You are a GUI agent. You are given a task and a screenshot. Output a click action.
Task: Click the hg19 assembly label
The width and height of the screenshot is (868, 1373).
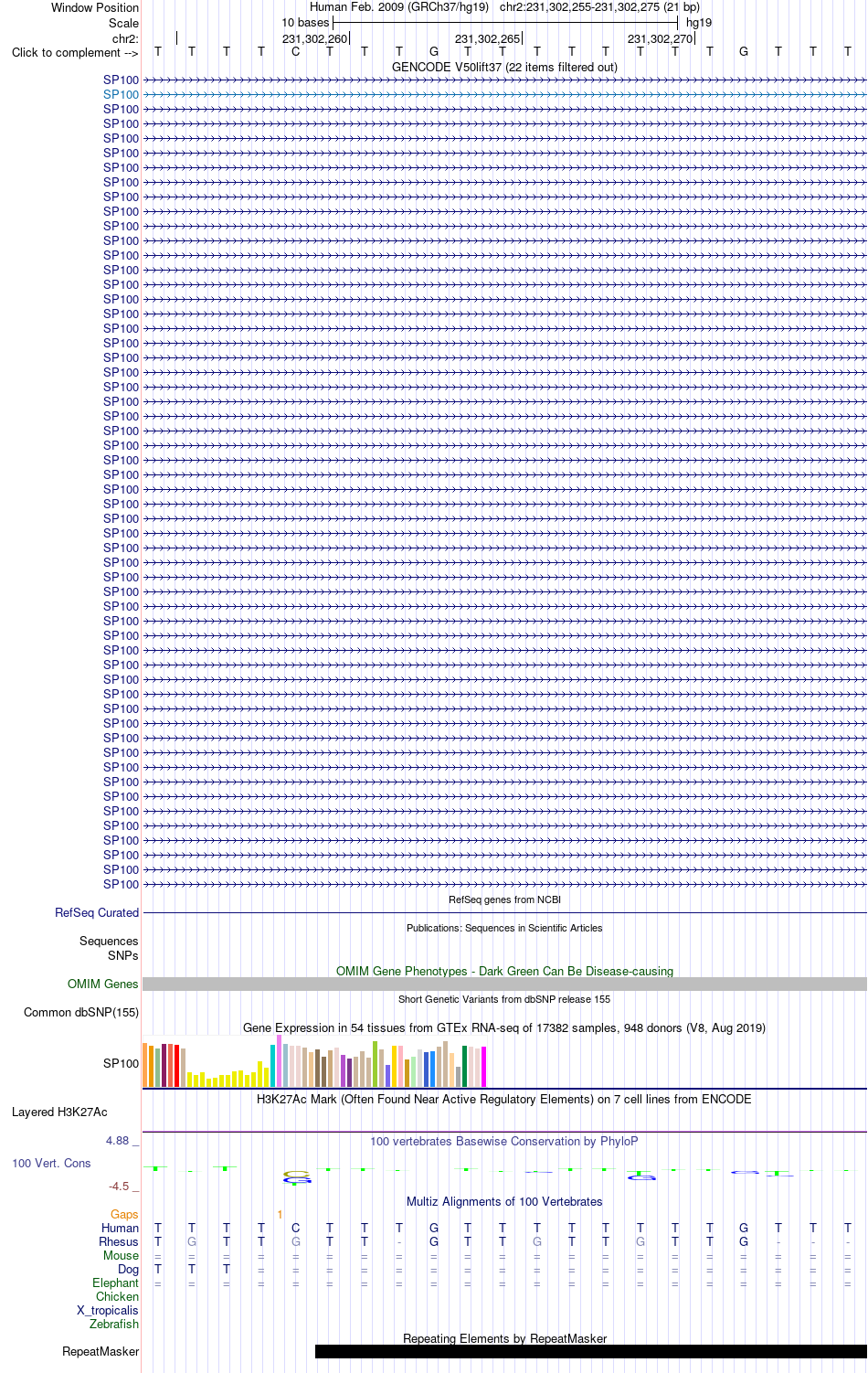point(699,23)
